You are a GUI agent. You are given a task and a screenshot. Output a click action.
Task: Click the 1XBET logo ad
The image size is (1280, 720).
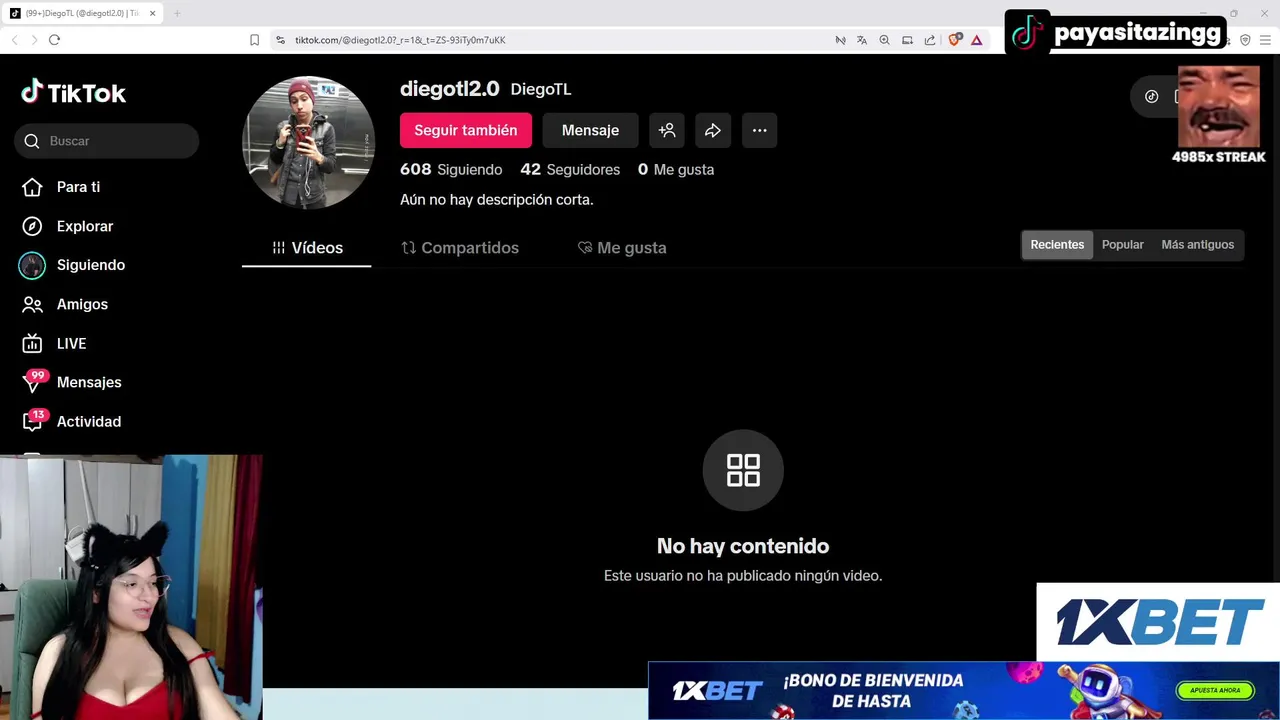pos(1158,622)
